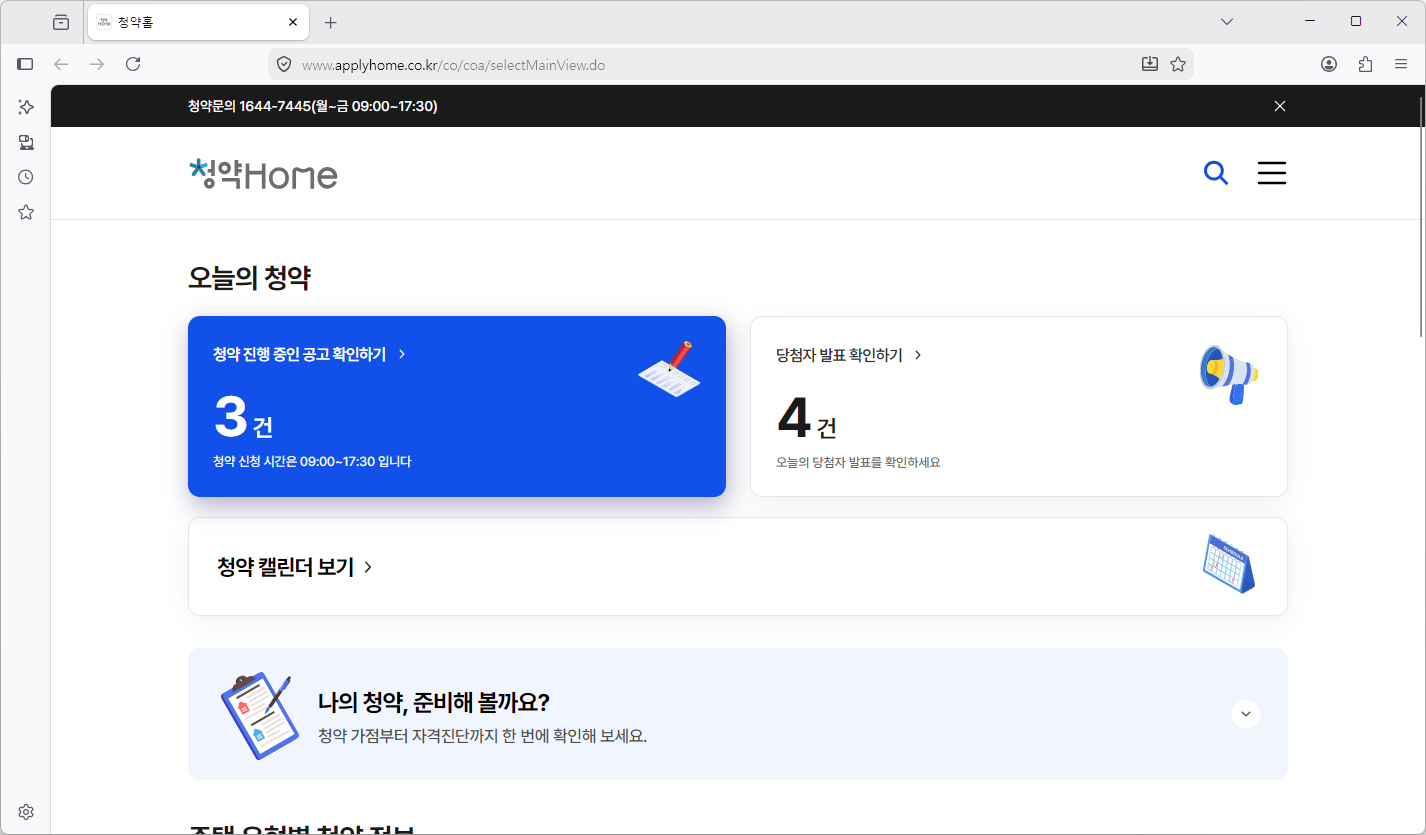Click the 청약문의 1644-7445 banner text

(312, 106)
